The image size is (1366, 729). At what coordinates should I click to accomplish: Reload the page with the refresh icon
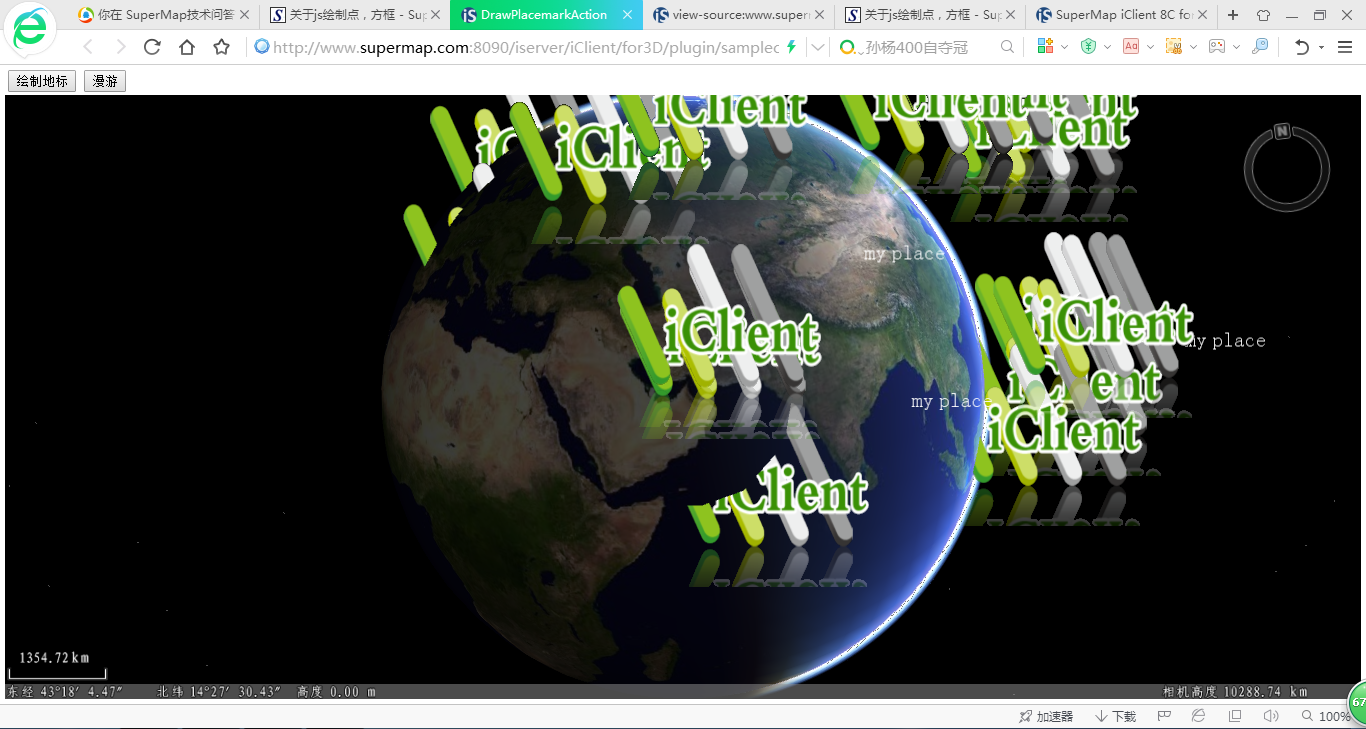(x=152, y=47)
